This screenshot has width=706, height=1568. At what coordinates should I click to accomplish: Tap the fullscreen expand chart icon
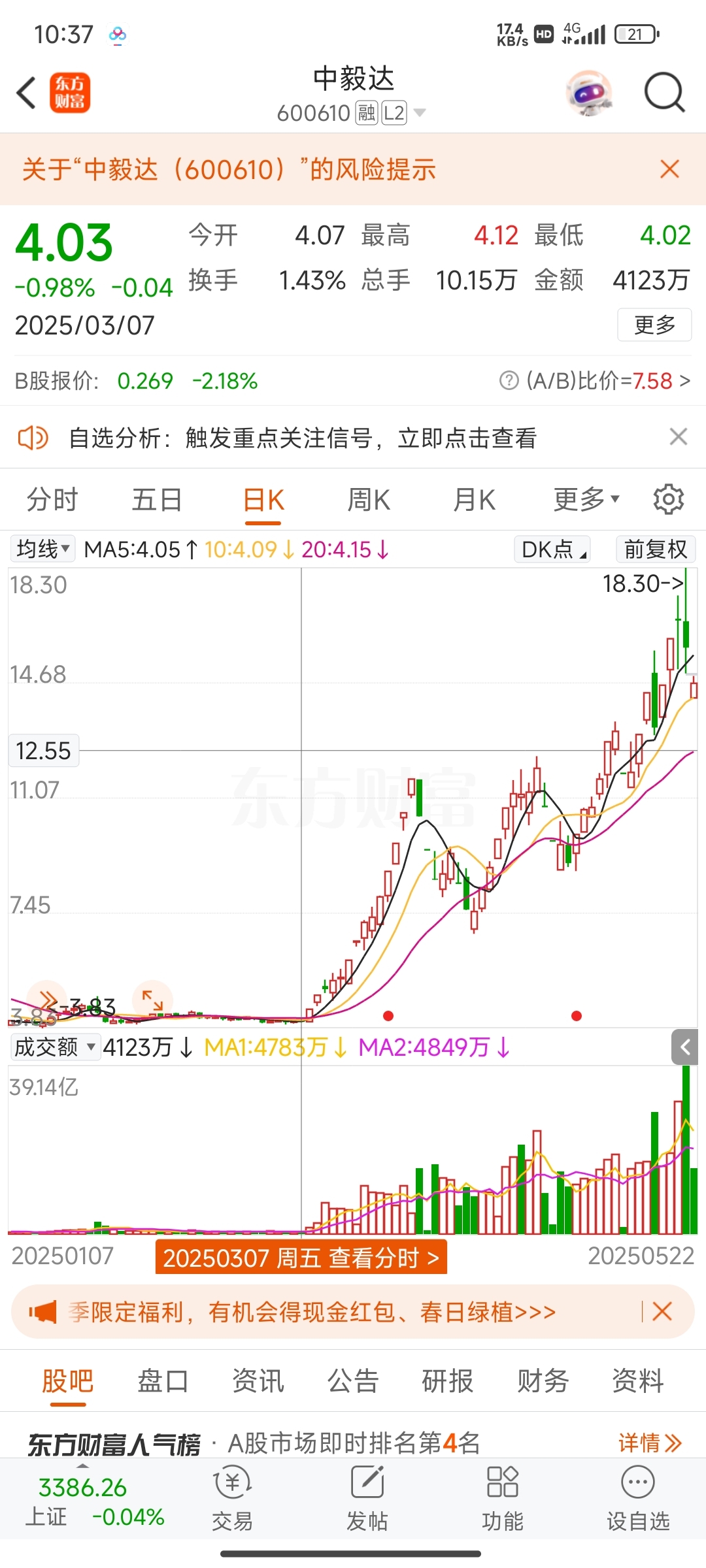tap(152, 1000)
